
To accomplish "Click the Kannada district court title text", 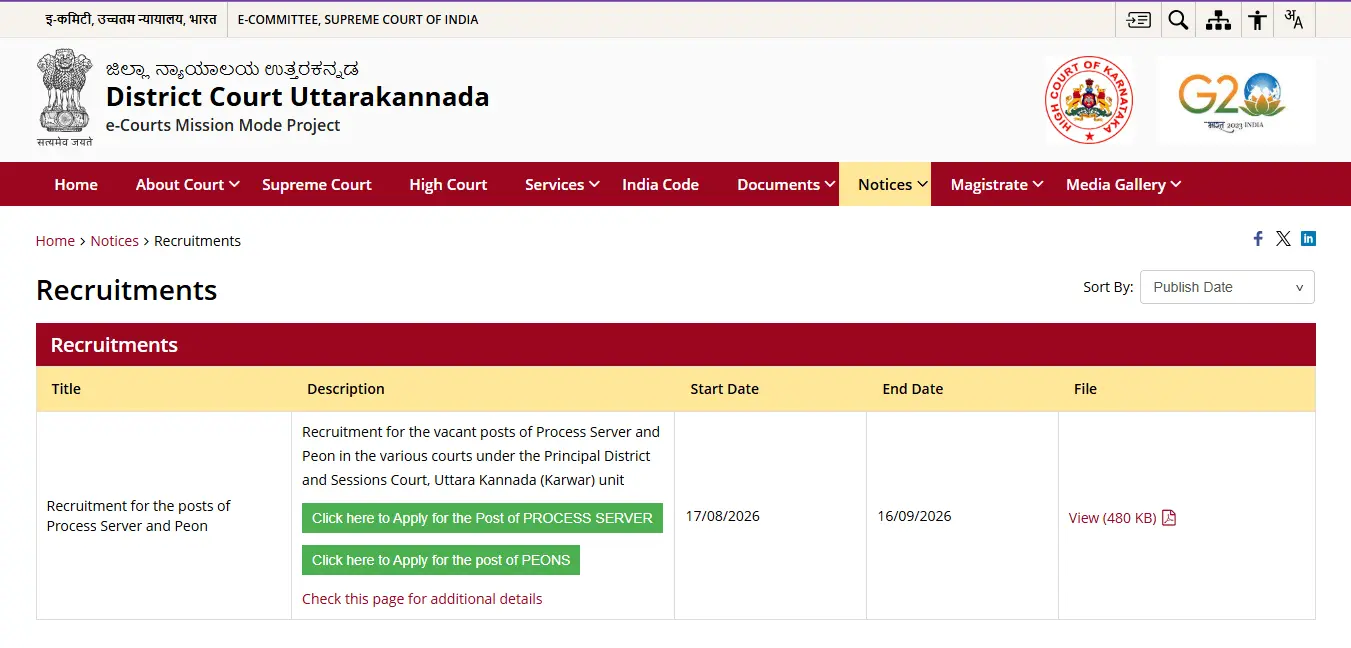I will 232,69.
